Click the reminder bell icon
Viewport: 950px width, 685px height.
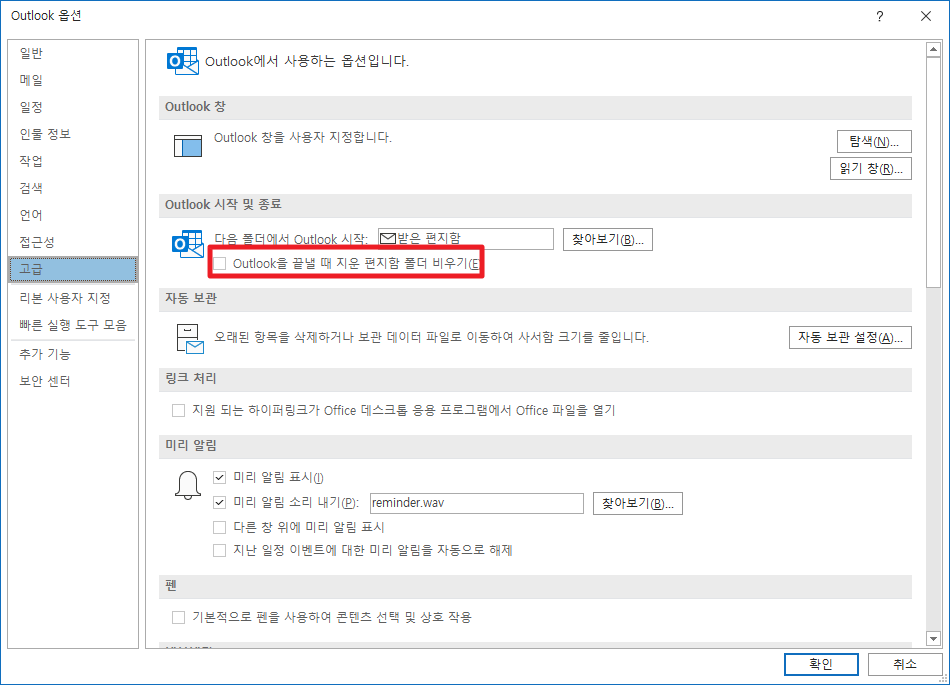(x=188, y=485)
